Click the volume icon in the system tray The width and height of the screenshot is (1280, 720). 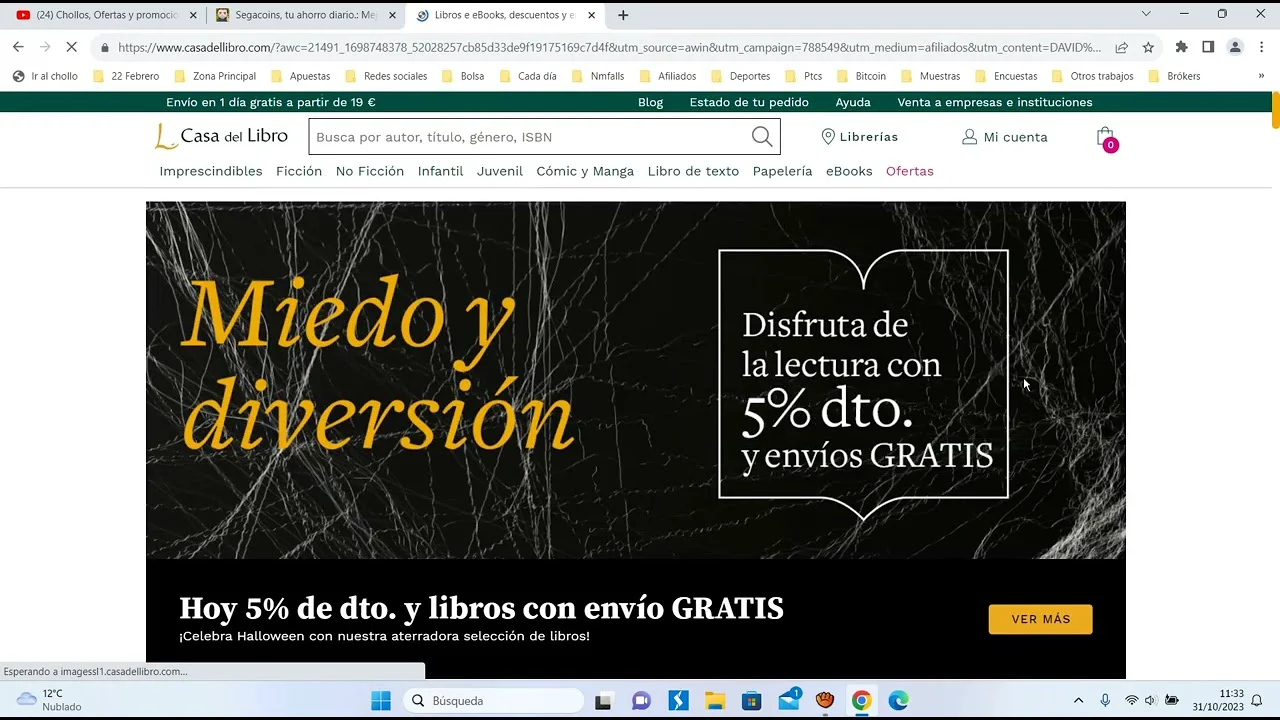point(1150,700)
